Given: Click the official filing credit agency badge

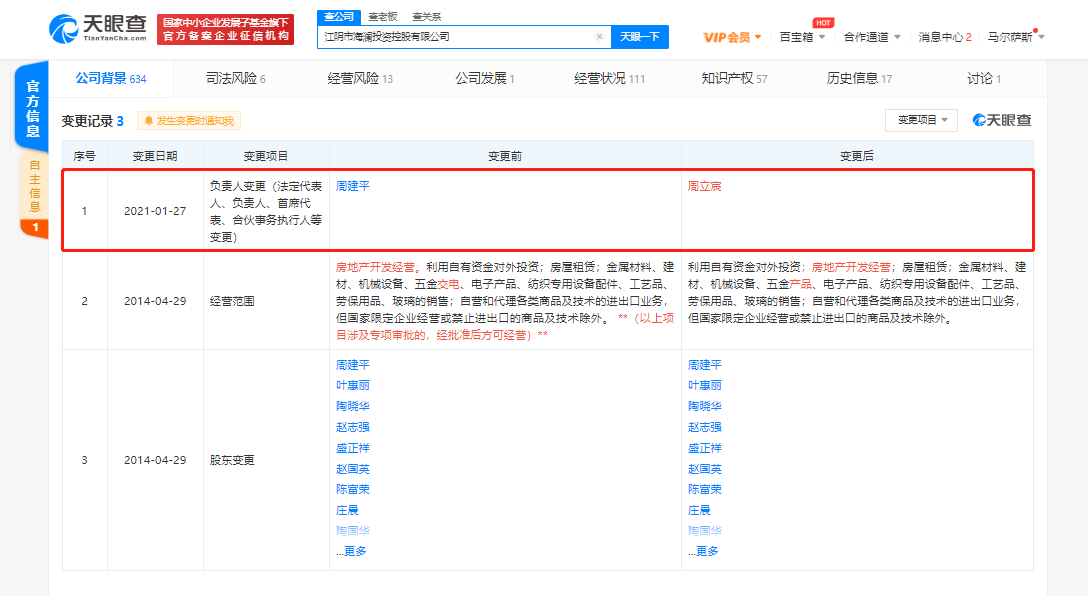Looking at the screenshot, I should pyautogui.click(x=225, y=28).
